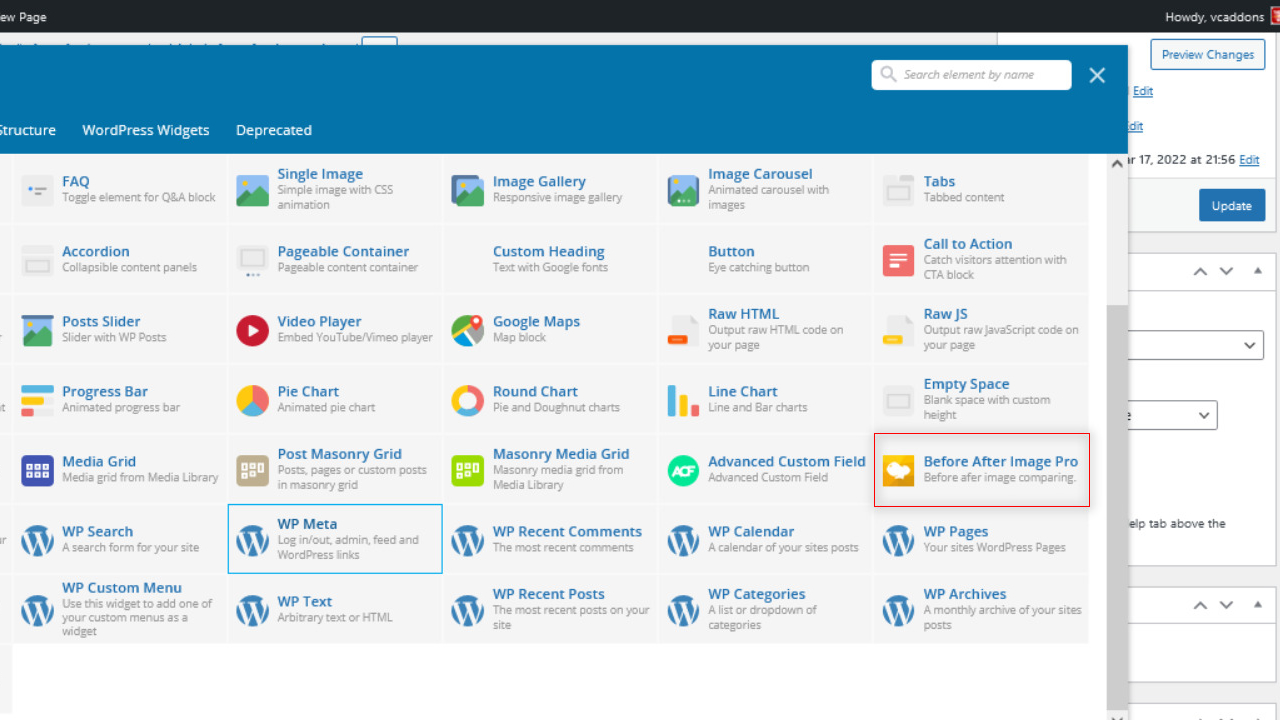The image size is (1280, 720).
Task: Choose the Masonry Media Grid icon
Action: pos(468,470)
